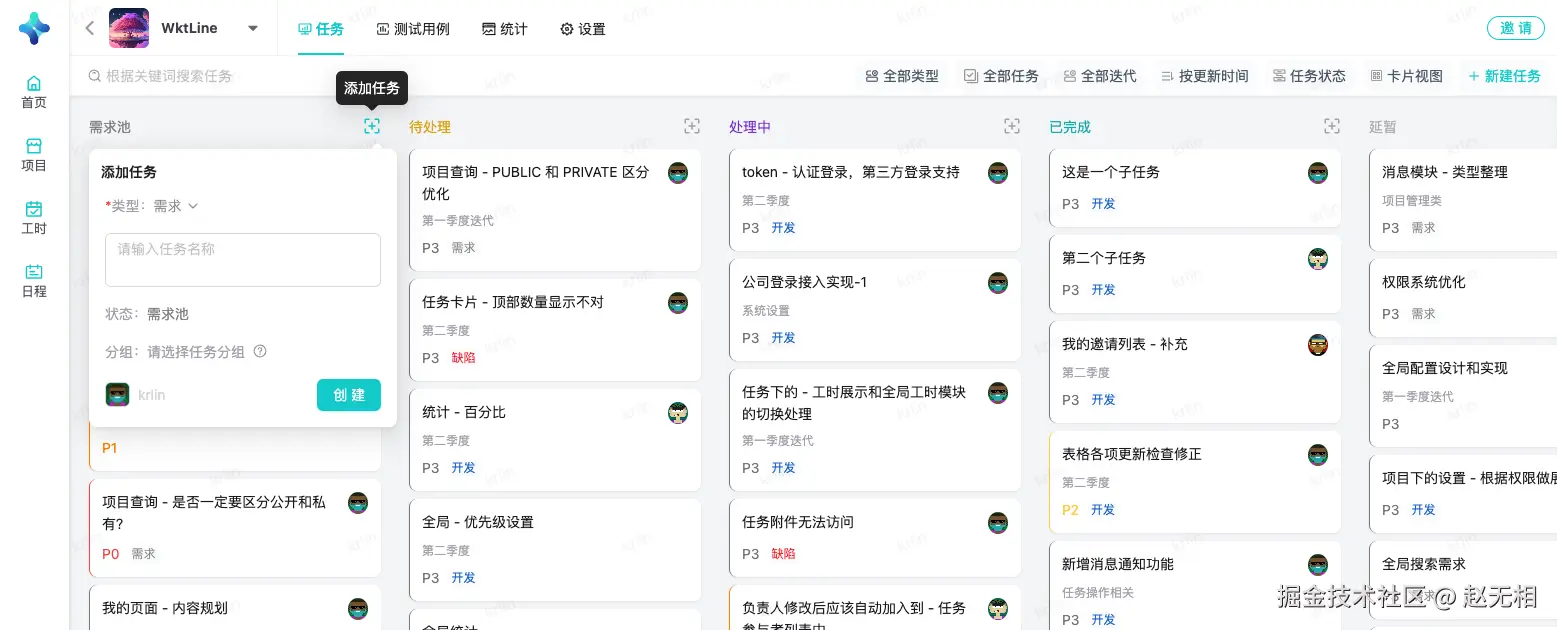Screen dimensions: 1557x630
Task: Open the 全部任务 filter
Action: [1001, 76]
